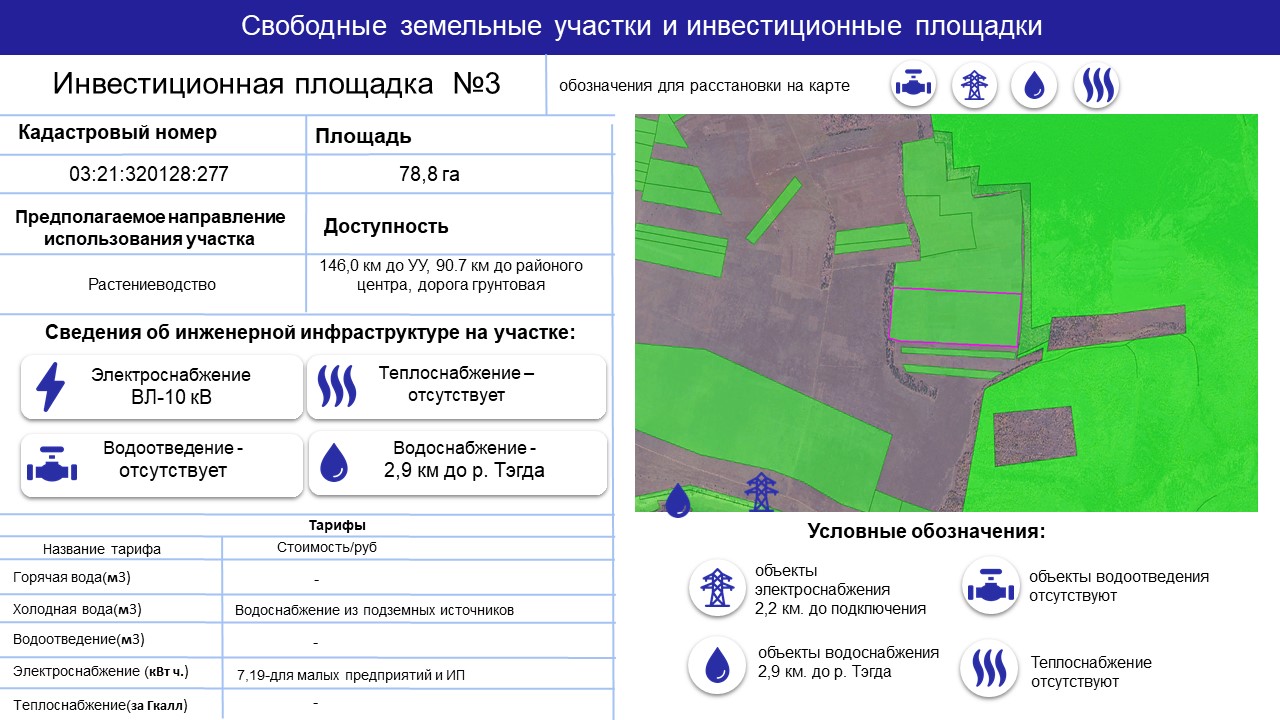Click Предполагаемое направление использования участка heading
The image size is (1280, 720).
pos(151,228)
